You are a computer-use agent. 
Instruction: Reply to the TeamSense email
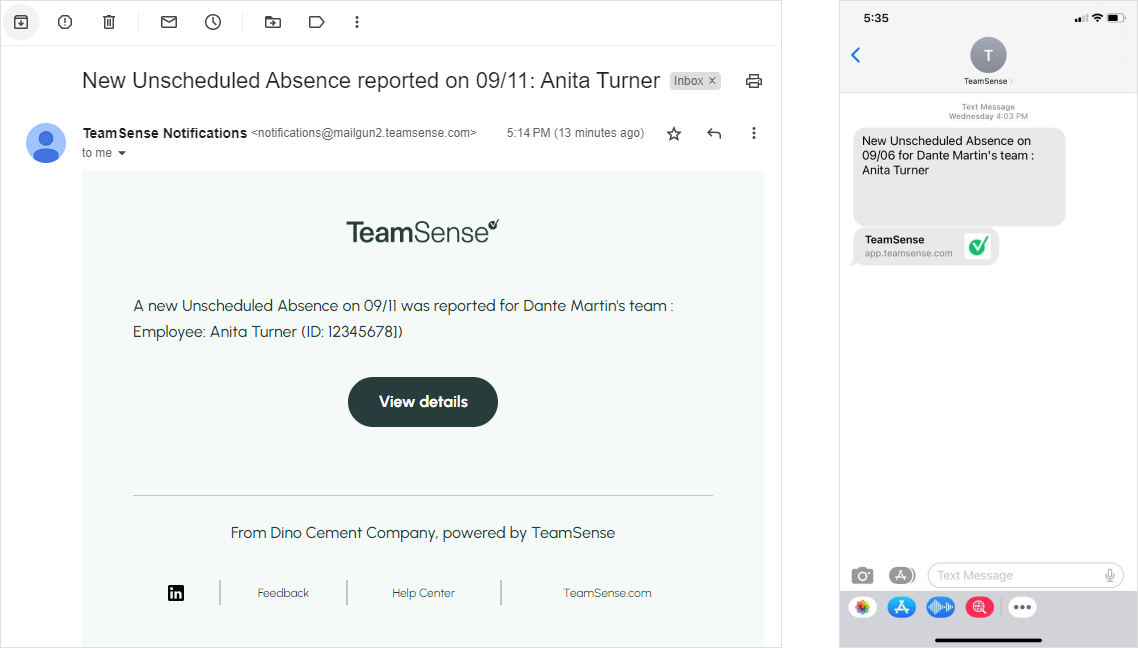click(713, 132)
